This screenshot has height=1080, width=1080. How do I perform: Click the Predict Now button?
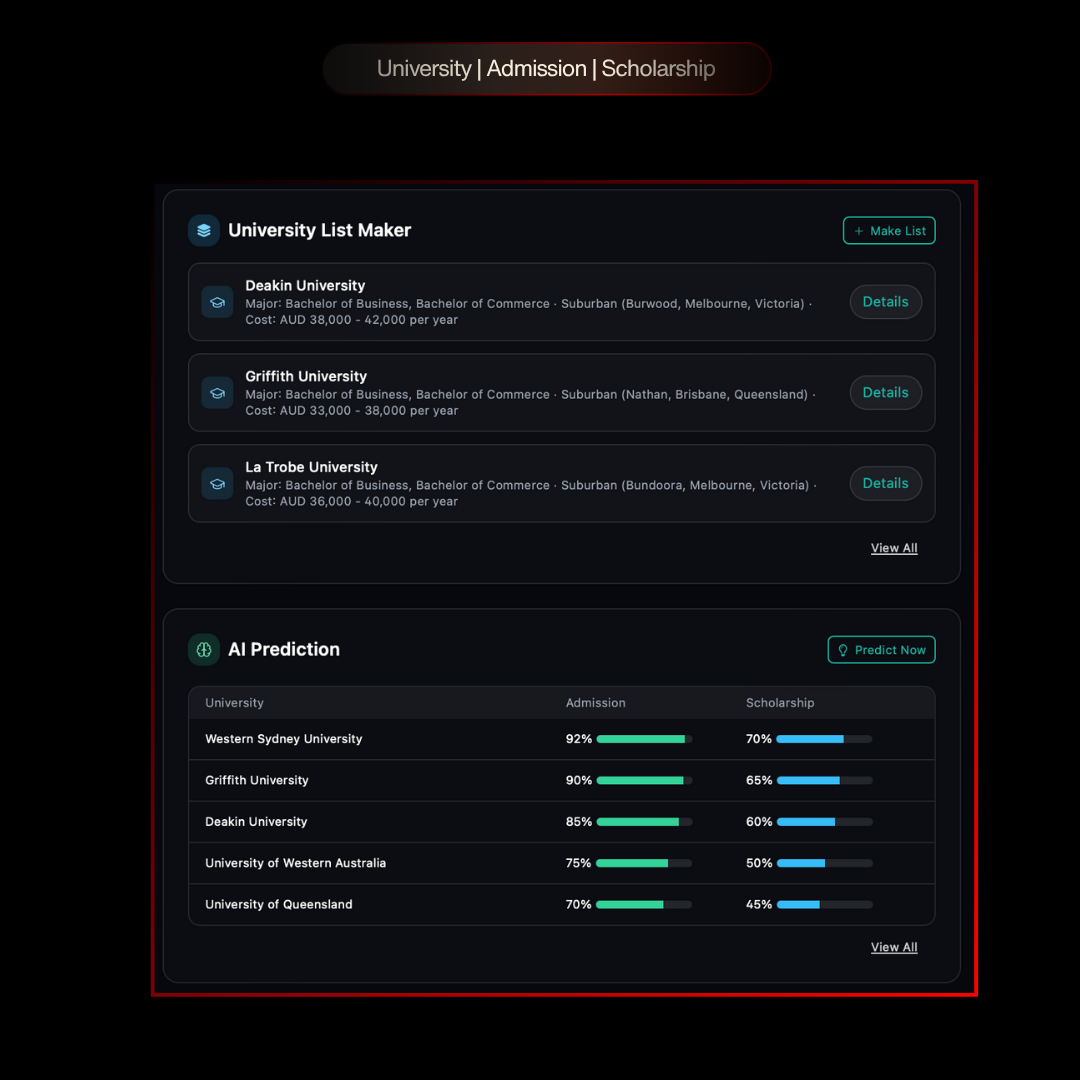click(881, 650)
